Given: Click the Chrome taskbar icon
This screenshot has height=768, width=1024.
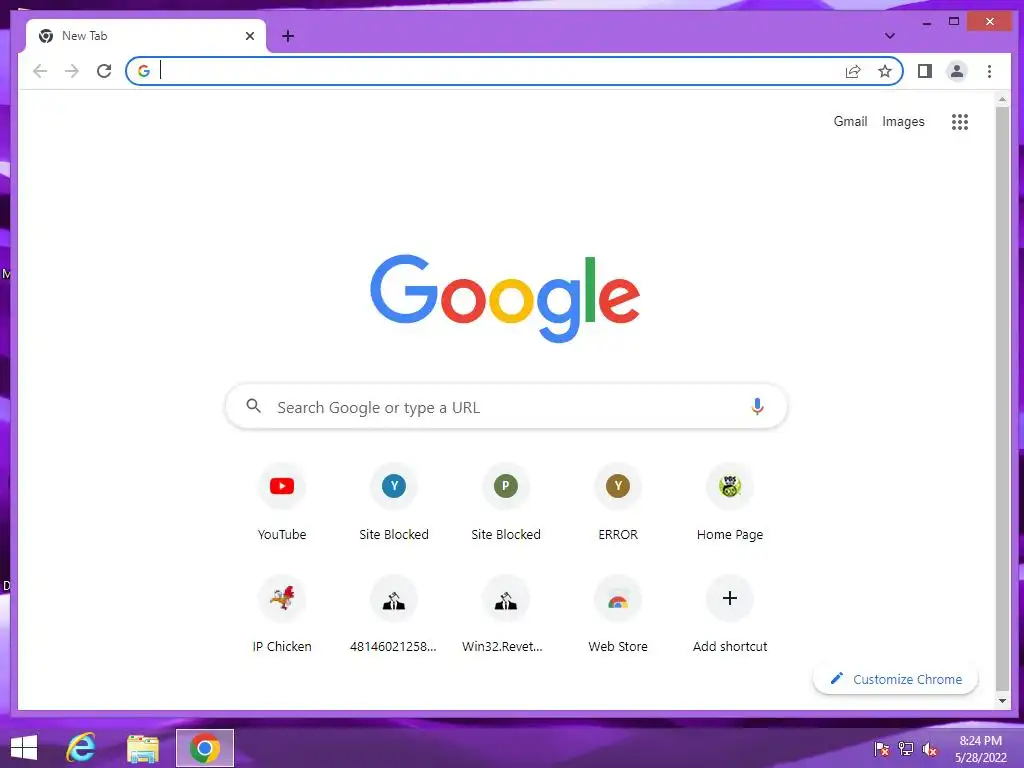Looking at the screenshot, I should pos(204,748).
